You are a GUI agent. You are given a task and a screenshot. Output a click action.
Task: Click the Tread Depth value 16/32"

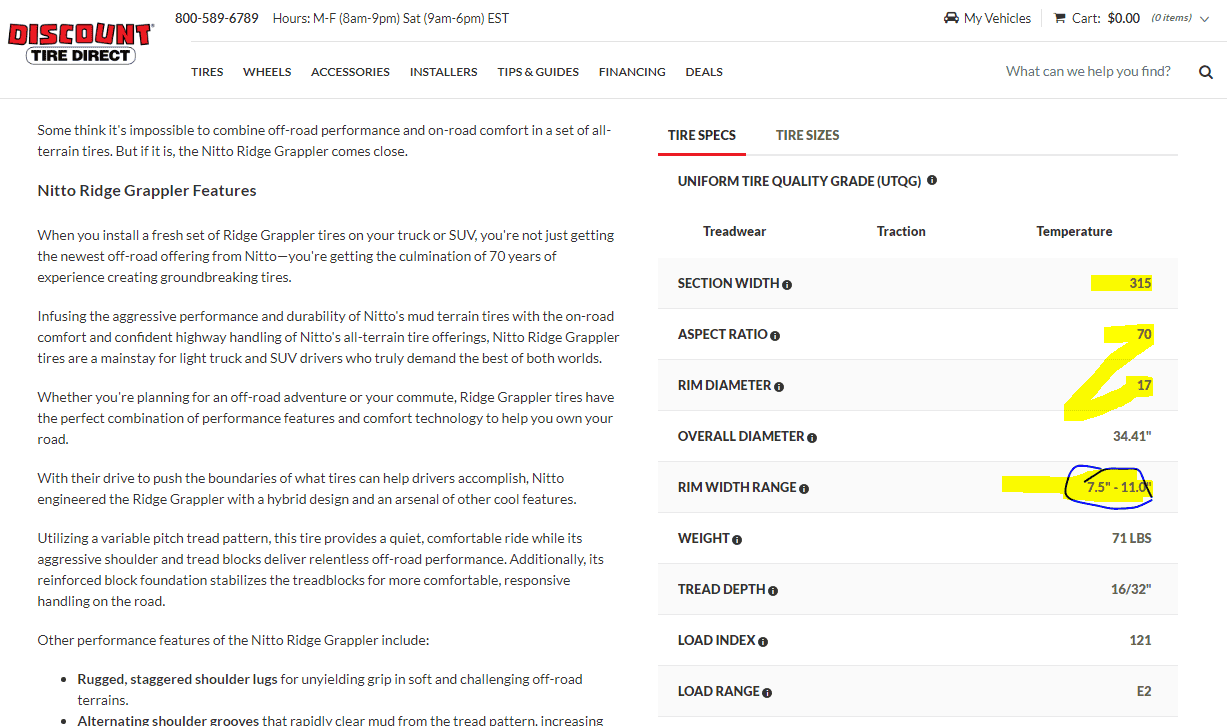[x=1131, y=589]
